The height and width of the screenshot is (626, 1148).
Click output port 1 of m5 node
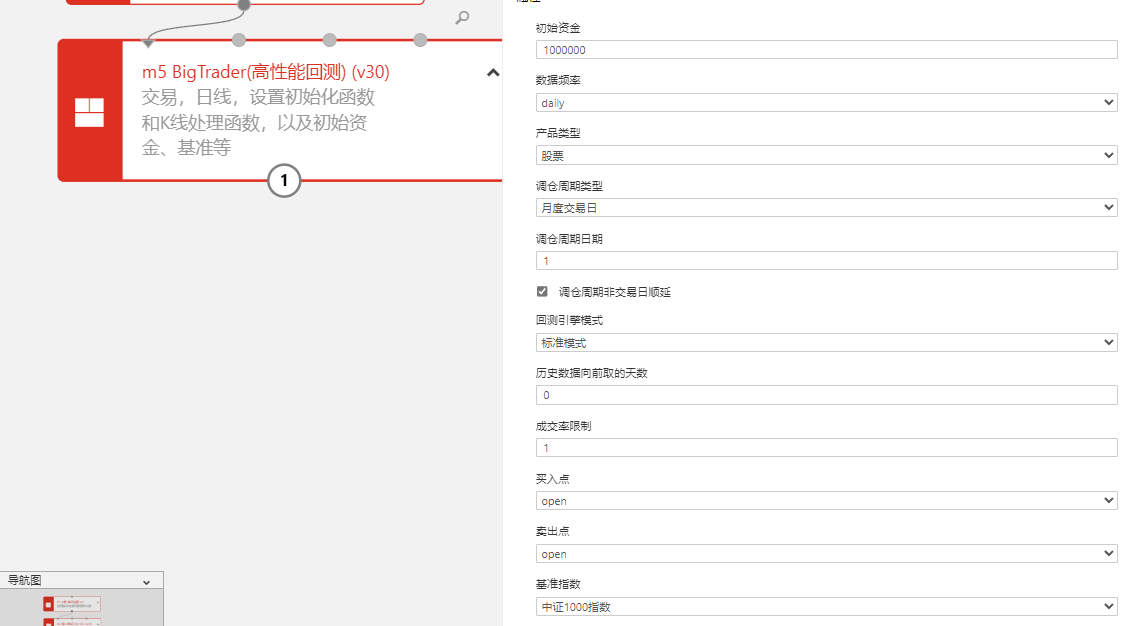coord(284,181)
